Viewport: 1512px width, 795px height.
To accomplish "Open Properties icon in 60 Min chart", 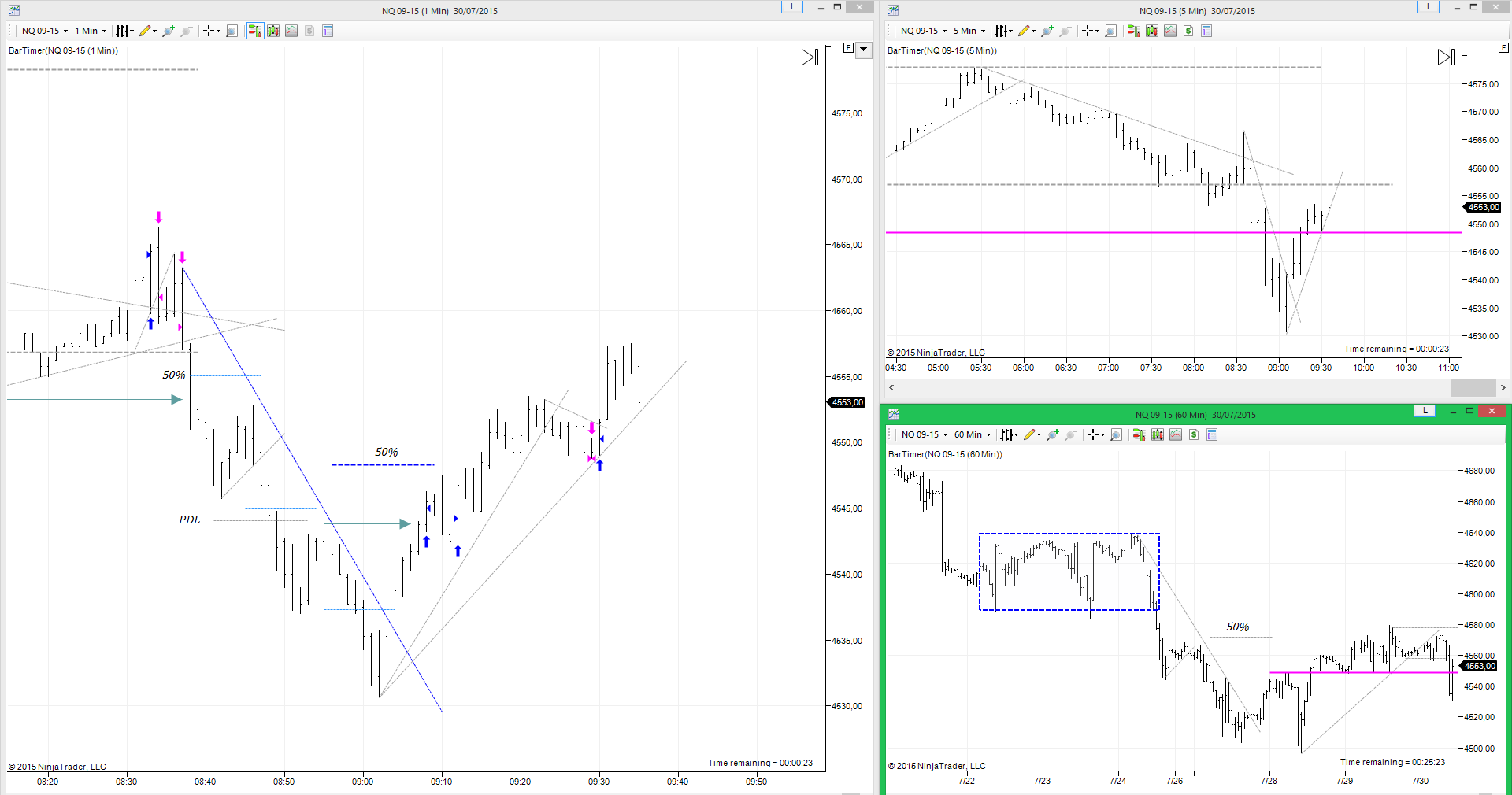I will pyautogui.click(x=1212, y=434).
